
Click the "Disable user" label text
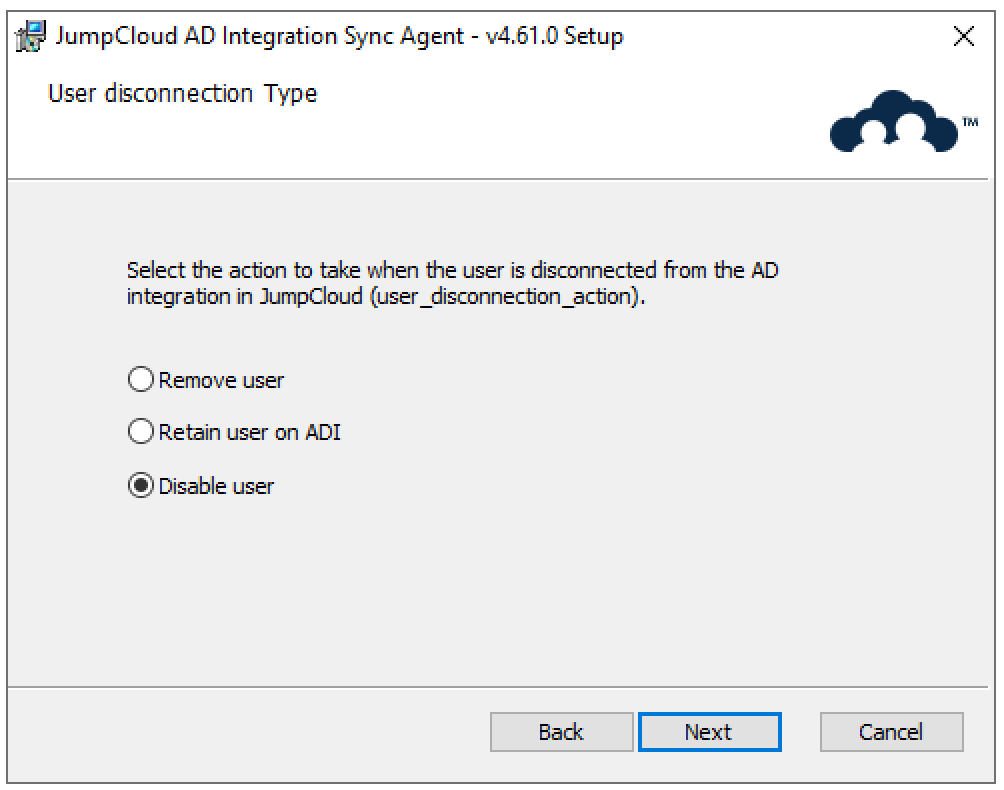pos(216,486)
